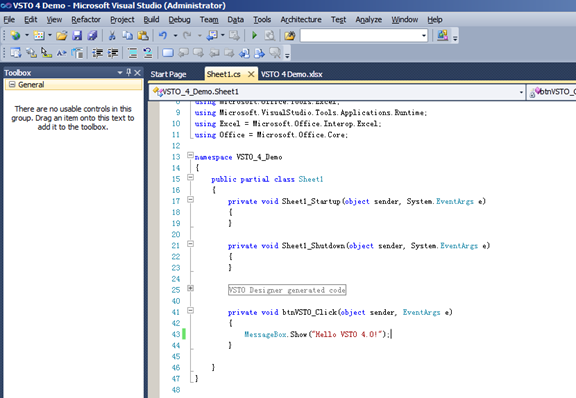Uncomment the selected lines icon

(x=148, y=53)
